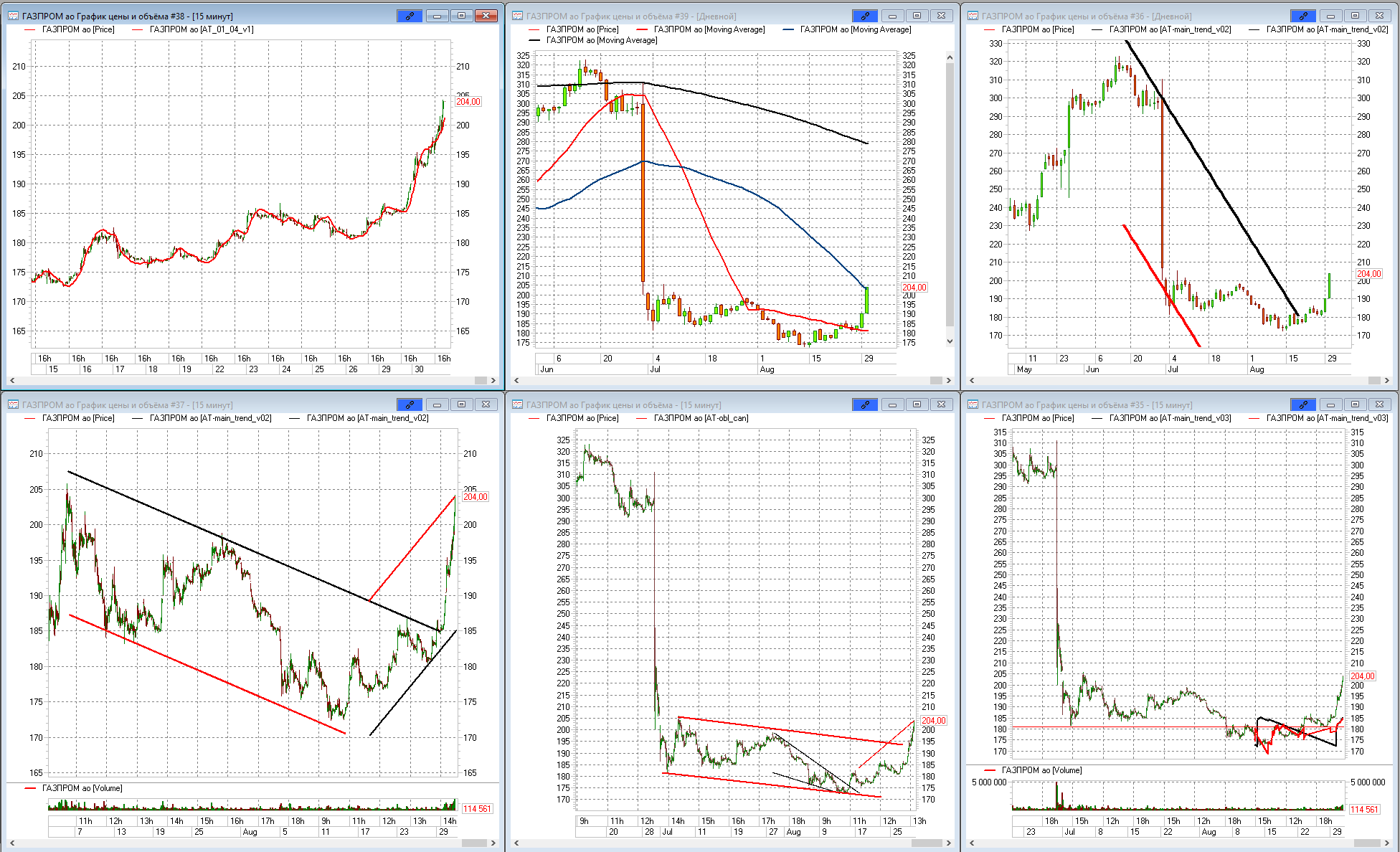This screenshot has width=1400, height=852.
Task: Click the link icon in chart #36 window
Action: pyautogui.click(x=1302, y=16)
